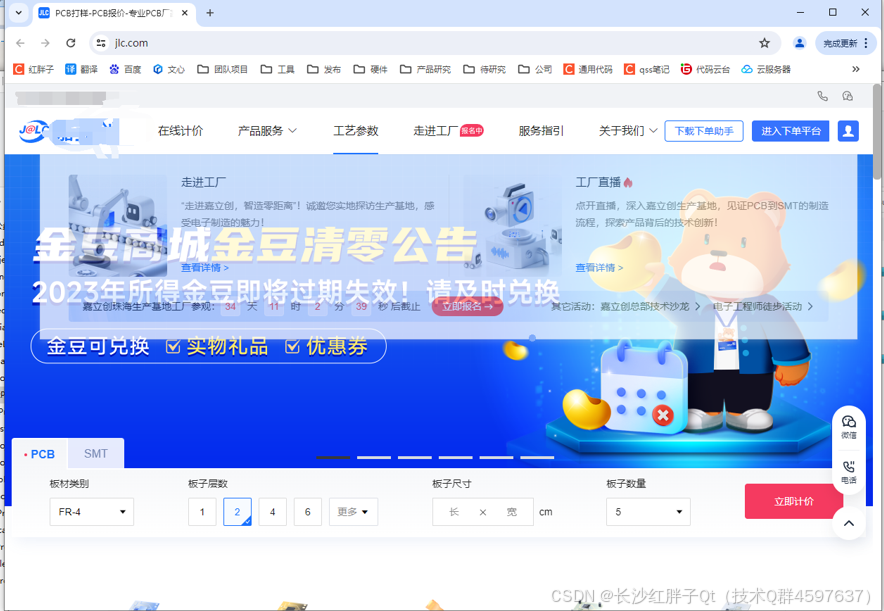Open 走进工厂 in the navigation
This screenshot has height=611, width=884.
coord(435,131)
